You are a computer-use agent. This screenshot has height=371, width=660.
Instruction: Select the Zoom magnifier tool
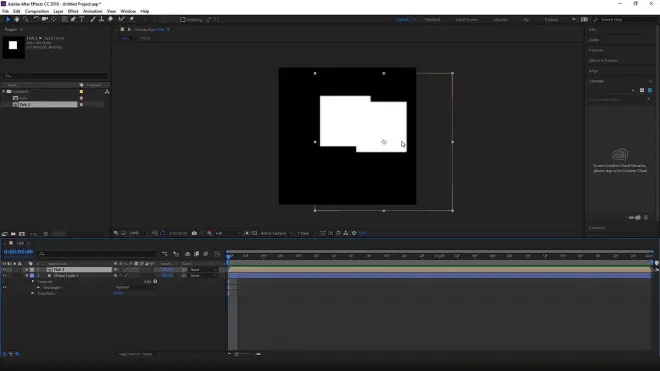click(x=25, y=19)
